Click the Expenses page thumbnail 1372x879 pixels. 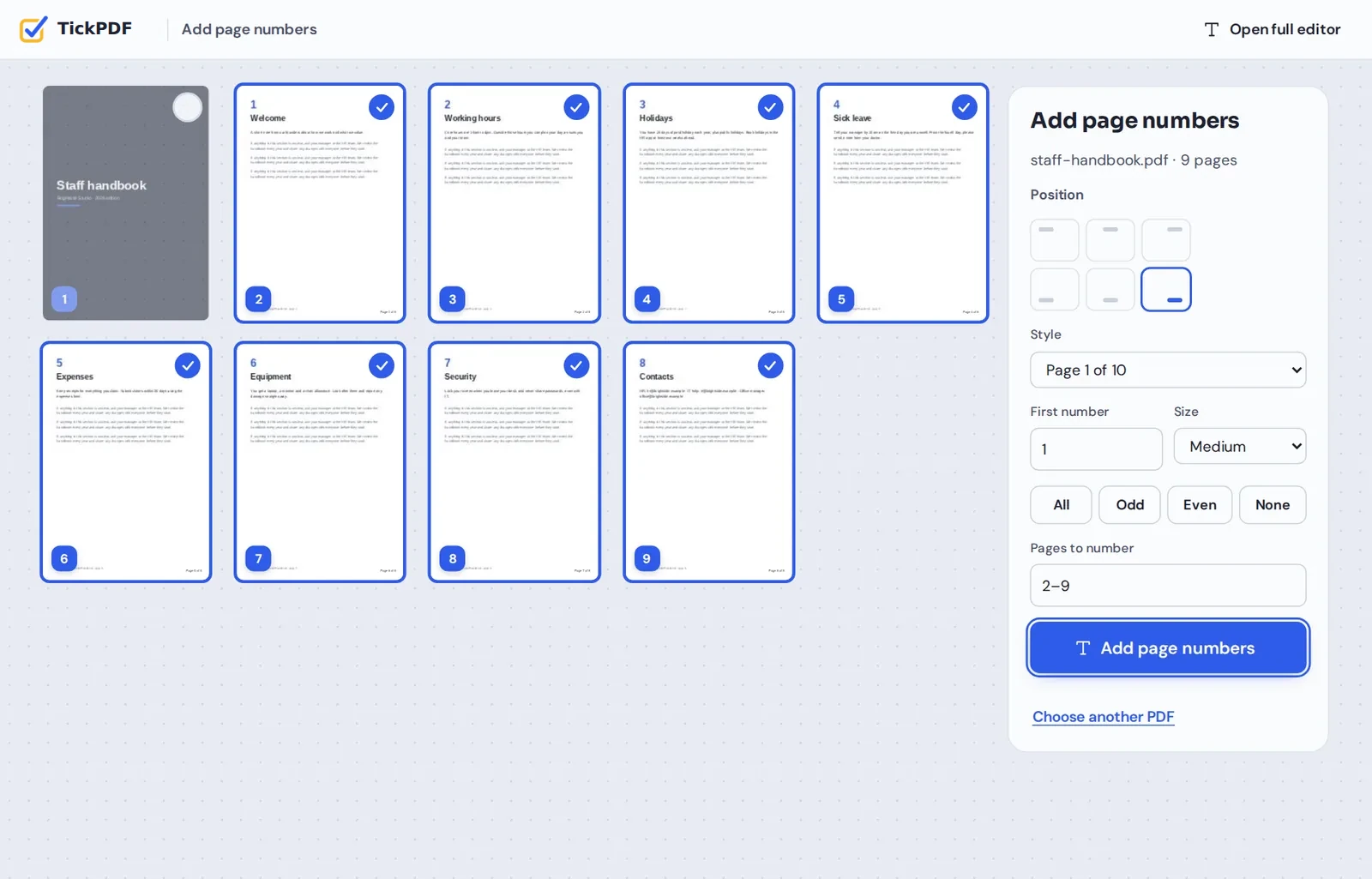pyautogui.click(x=126, y=462)
